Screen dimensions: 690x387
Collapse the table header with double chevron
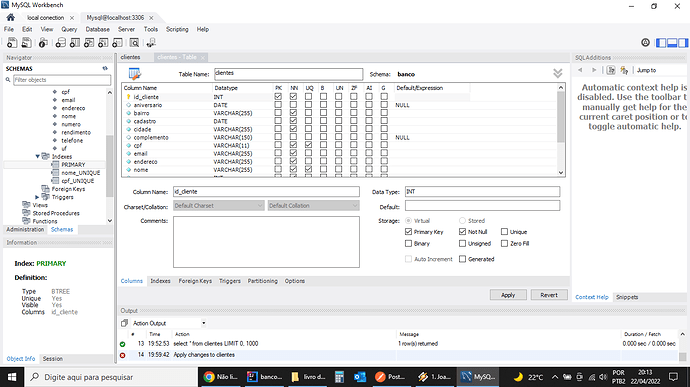coord(558,74)
